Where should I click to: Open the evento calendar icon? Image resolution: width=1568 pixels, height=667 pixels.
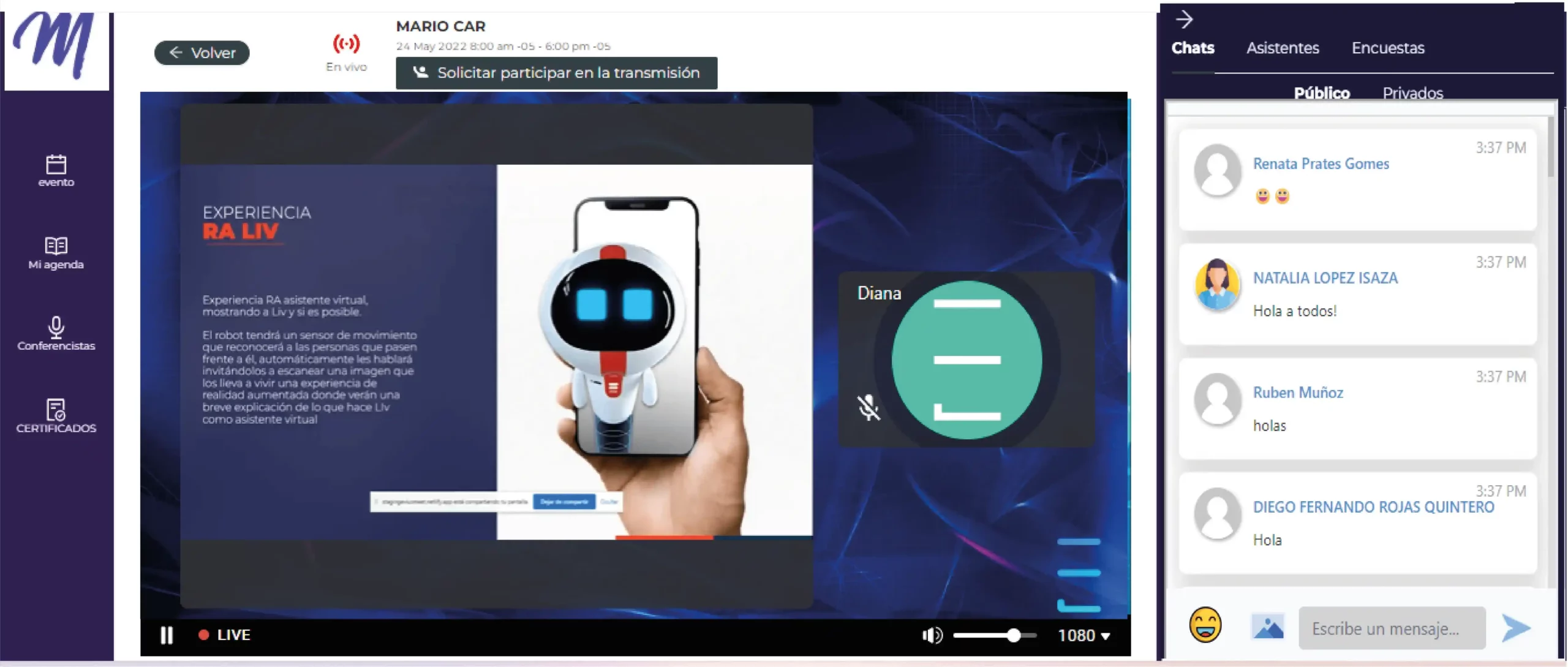point(56,165)
